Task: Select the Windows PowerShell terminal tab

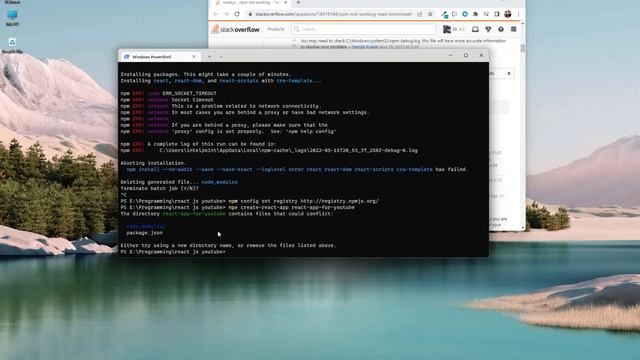Action: pyautogui.click(x=159, y=57)
